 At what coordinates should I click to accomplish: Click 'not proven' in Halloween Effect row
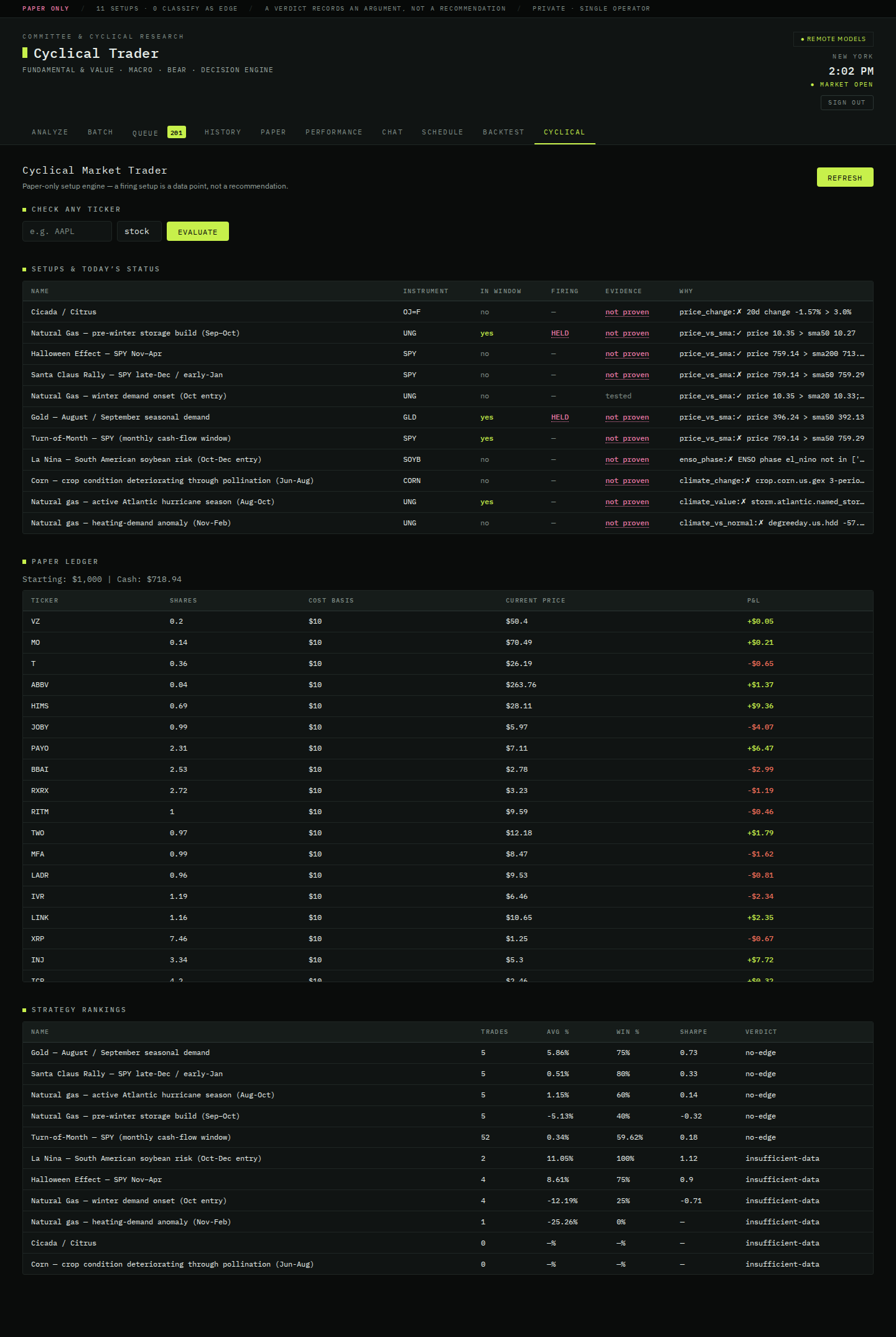tap(627, 354)
